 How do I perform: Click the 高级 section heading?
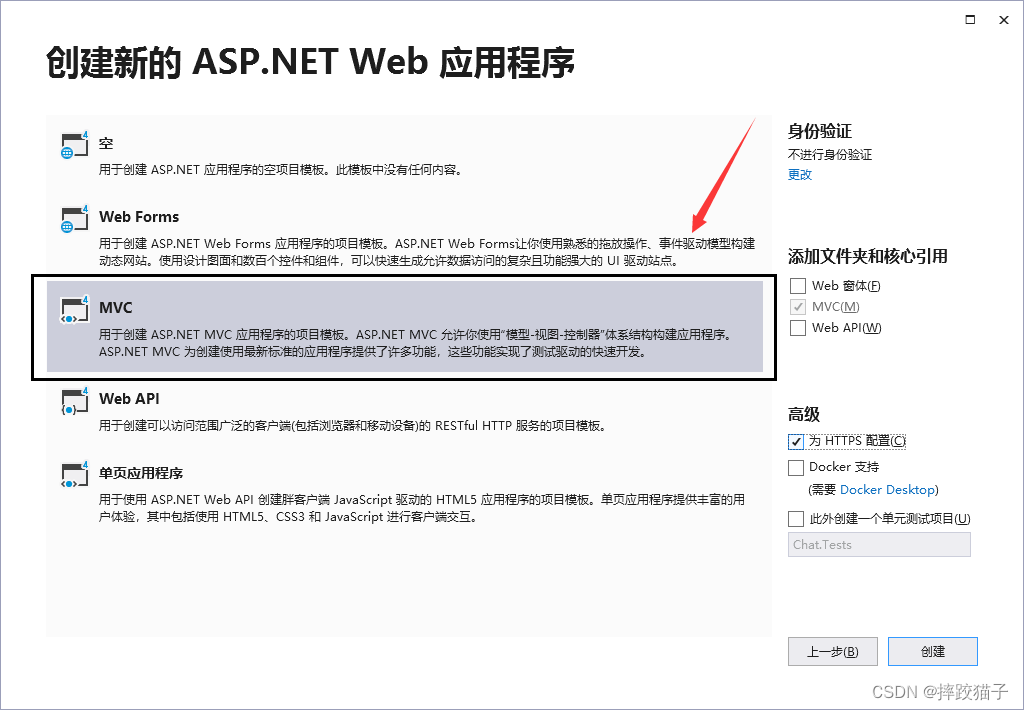point(803,414)
